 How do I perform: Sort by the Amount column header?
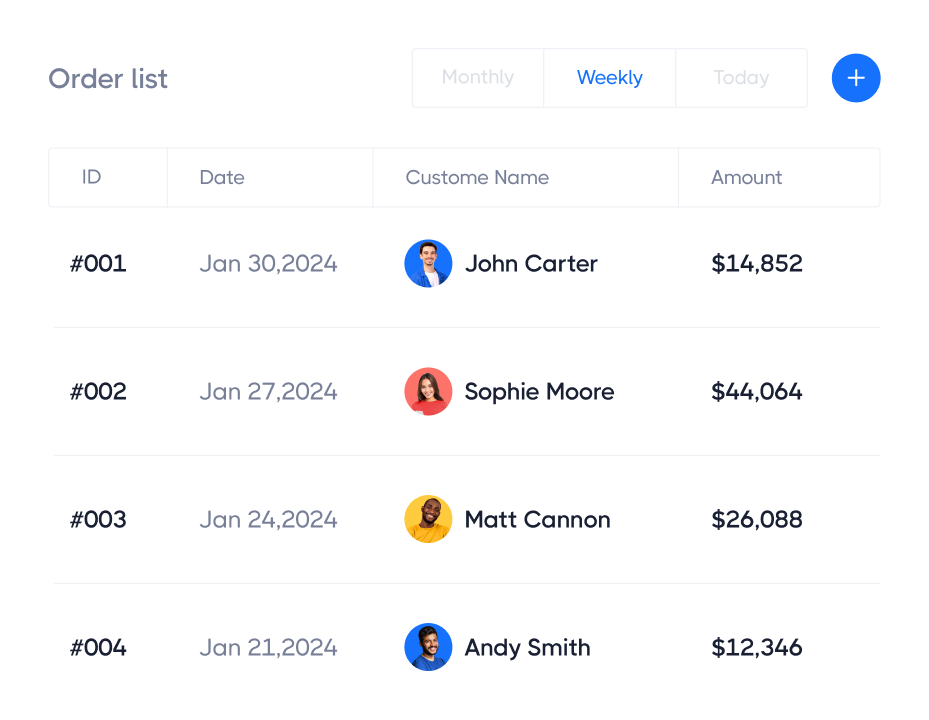coord(746,177)
